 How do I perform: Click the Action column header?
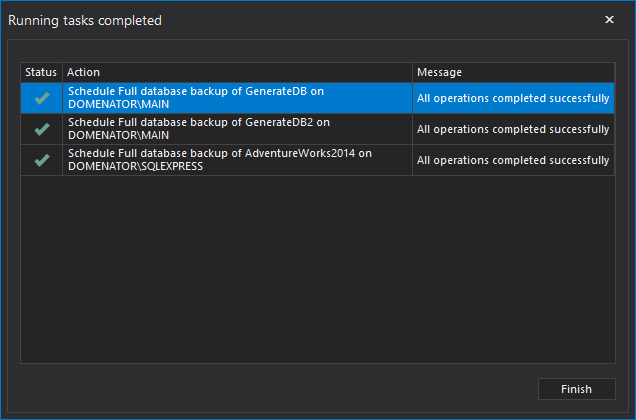coord(238,73)
